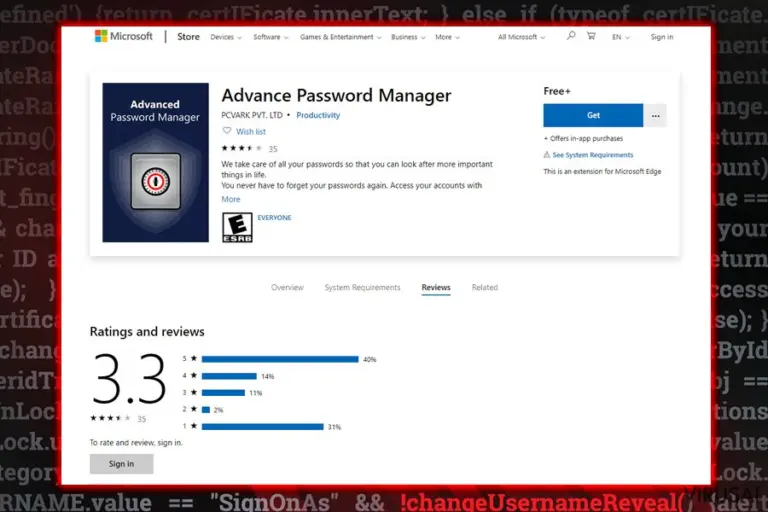Screen dimensions: 768x512
Task: Expand the Games & Entertainment menu
Action: [340, 37]
